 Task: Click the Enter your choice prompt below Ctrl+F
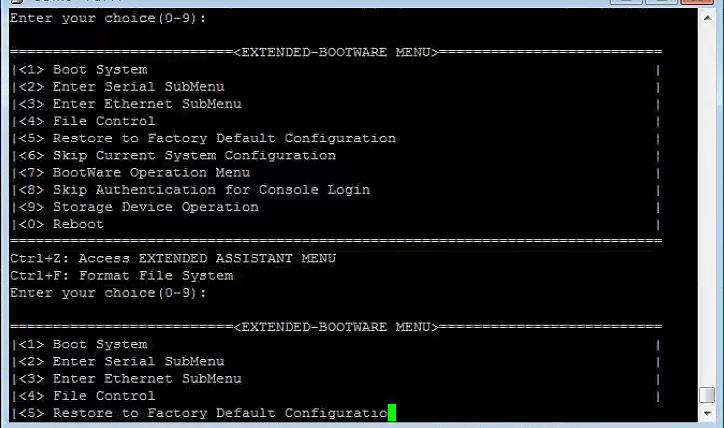click(x=108, y=293)
